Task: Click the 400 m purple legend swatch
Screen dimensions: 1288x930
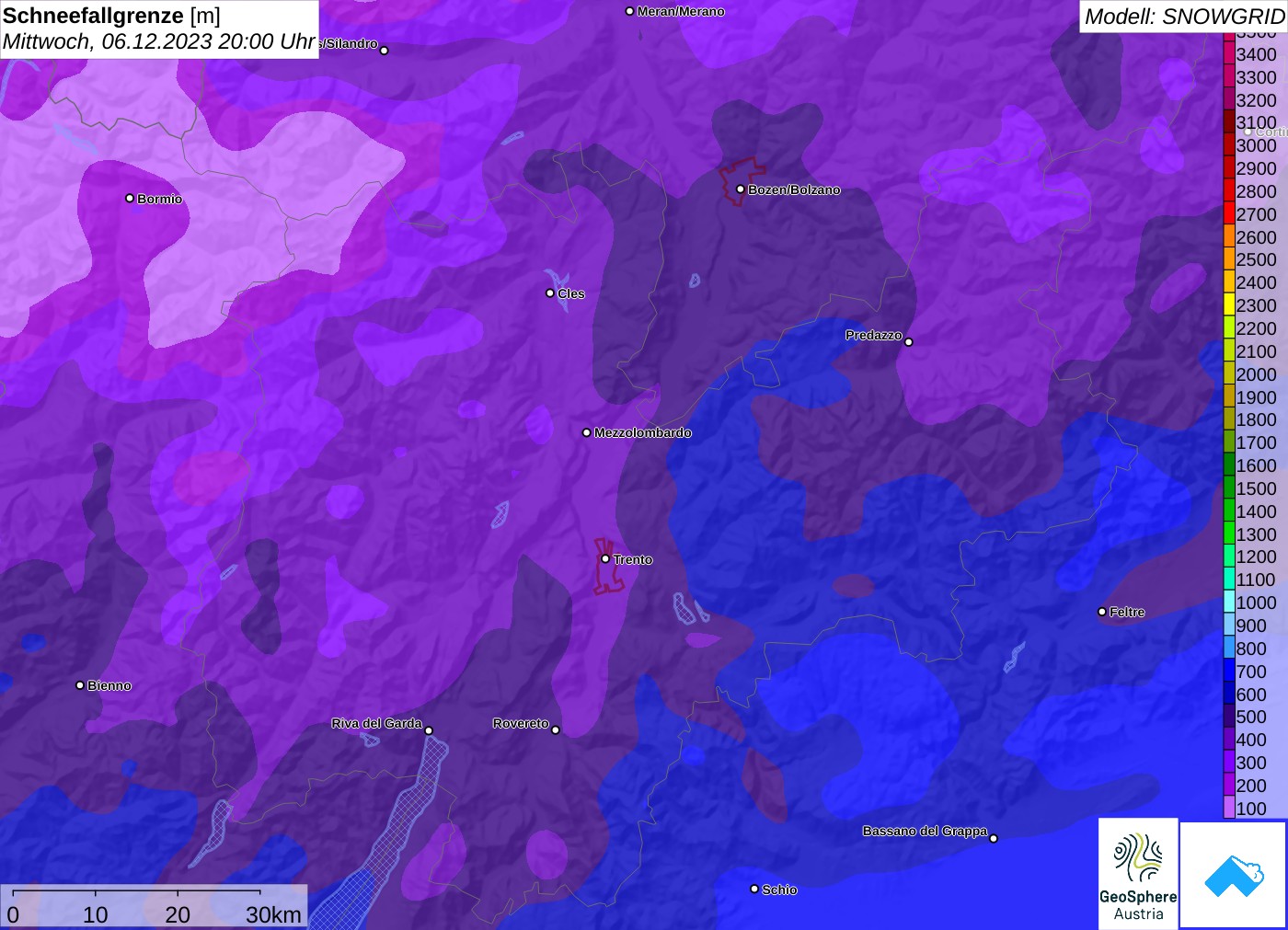Action: 1229,739
